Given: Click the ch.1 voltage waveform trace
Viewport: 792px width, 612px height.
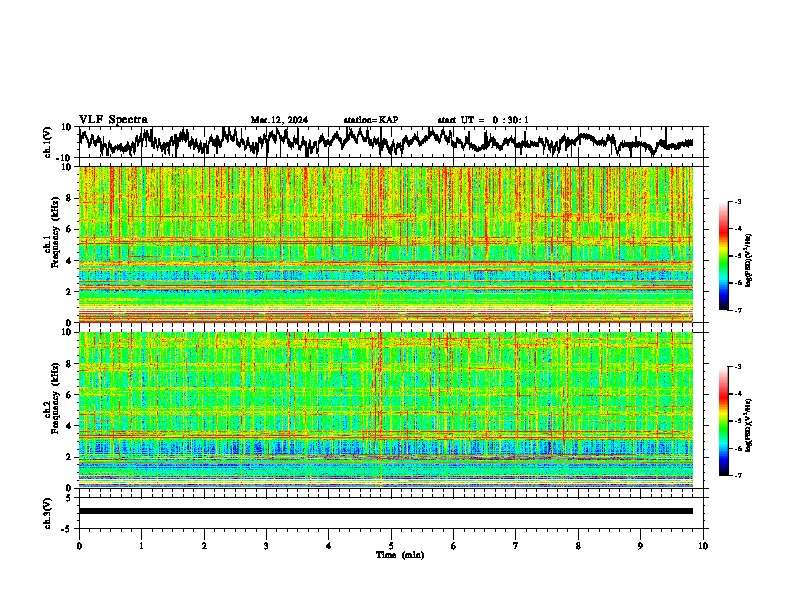Looking at the screenshot, I should coord(385,141).
